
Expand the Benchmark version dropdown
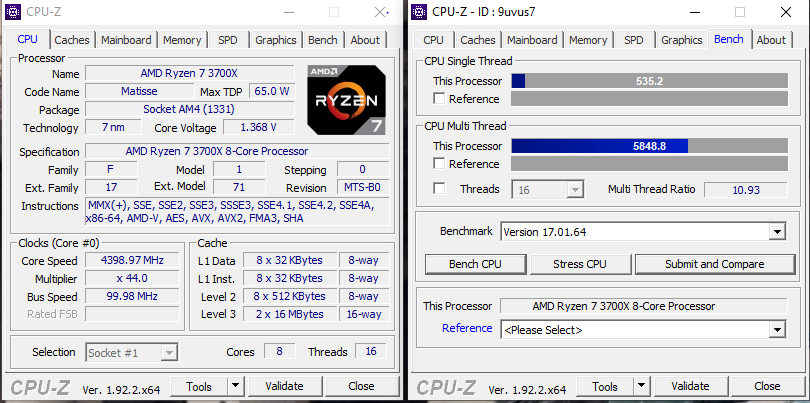[x=777, y=232]
